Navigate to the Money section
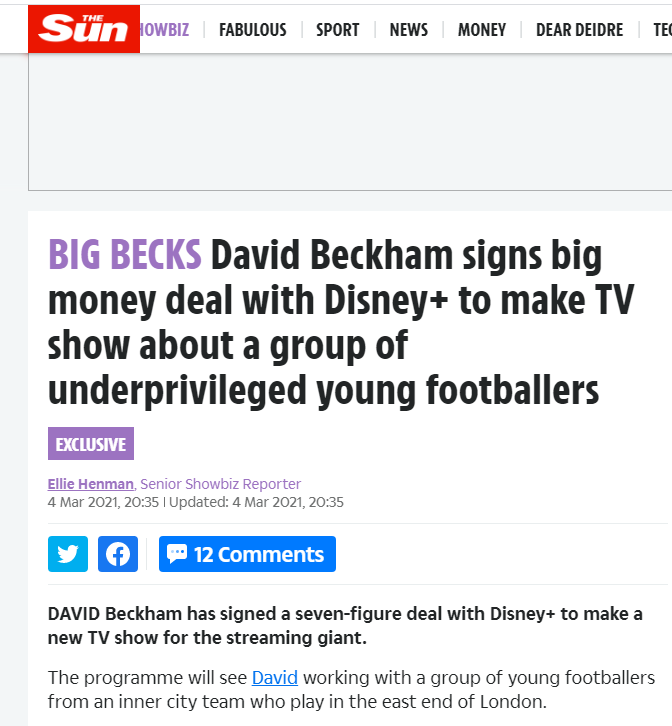 (x=482, y=30)
